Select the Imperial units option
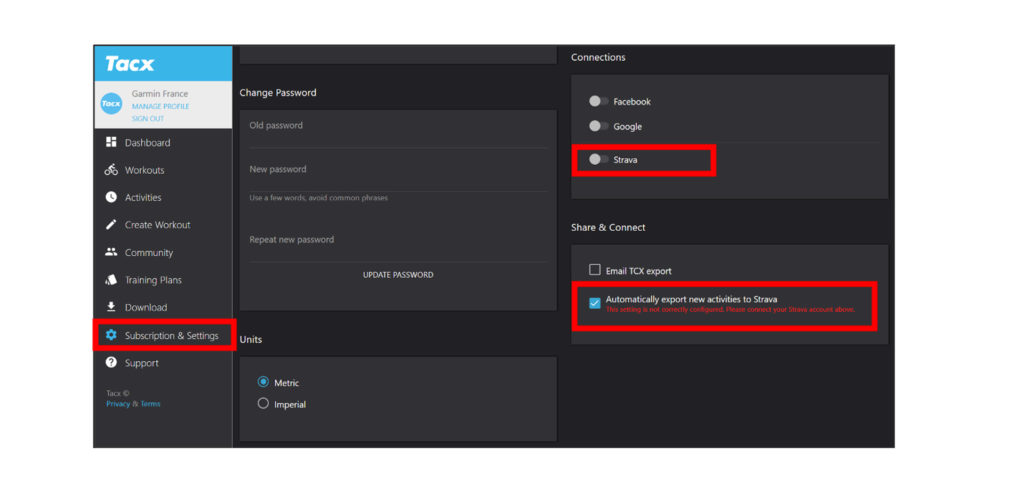 coord(263,404)
